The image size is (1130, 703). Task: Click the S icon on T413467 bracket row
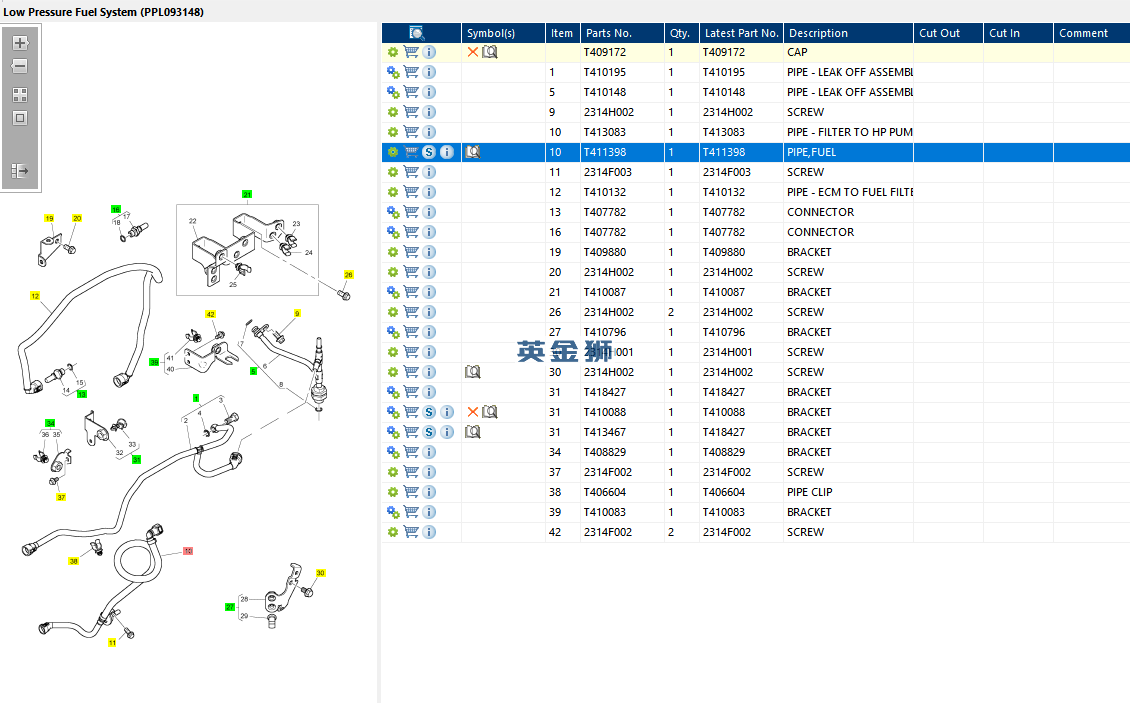point(429,432)
